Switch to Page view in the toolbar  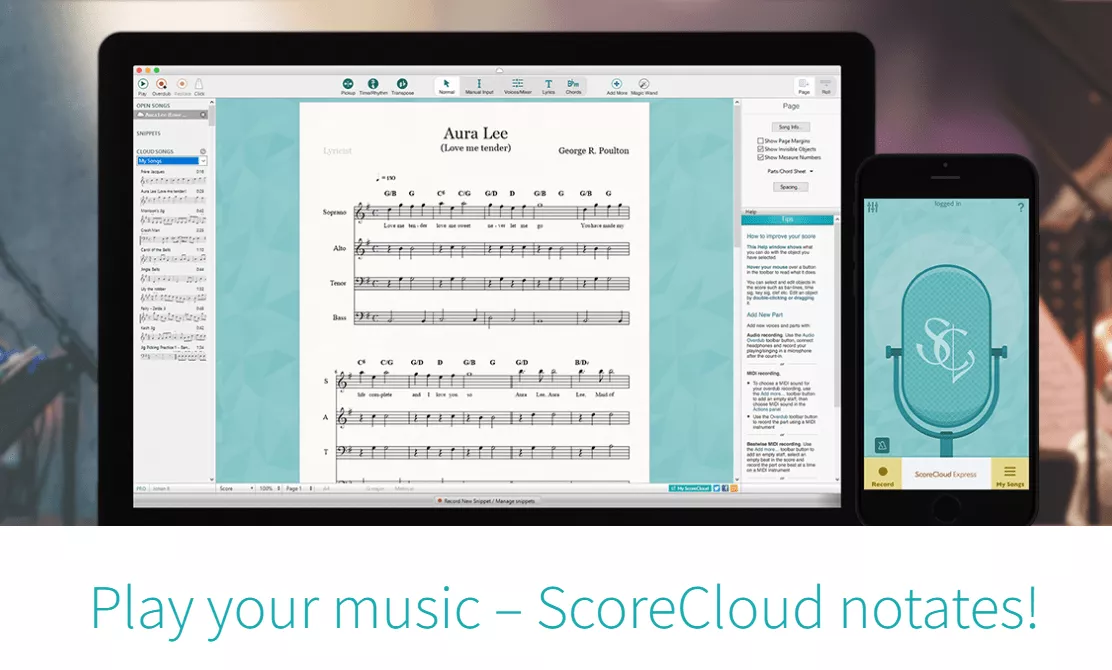[x=804, y=86]
